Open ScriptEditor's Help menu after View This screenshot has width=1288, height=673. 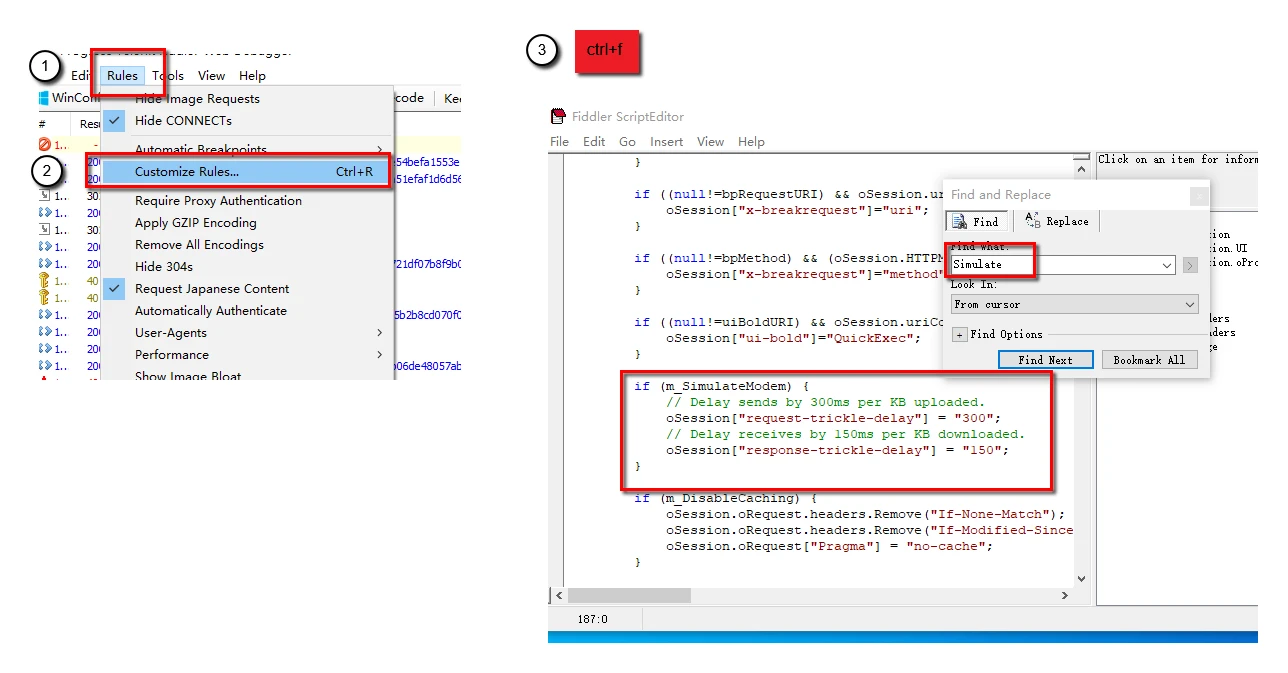click(751, 142)
